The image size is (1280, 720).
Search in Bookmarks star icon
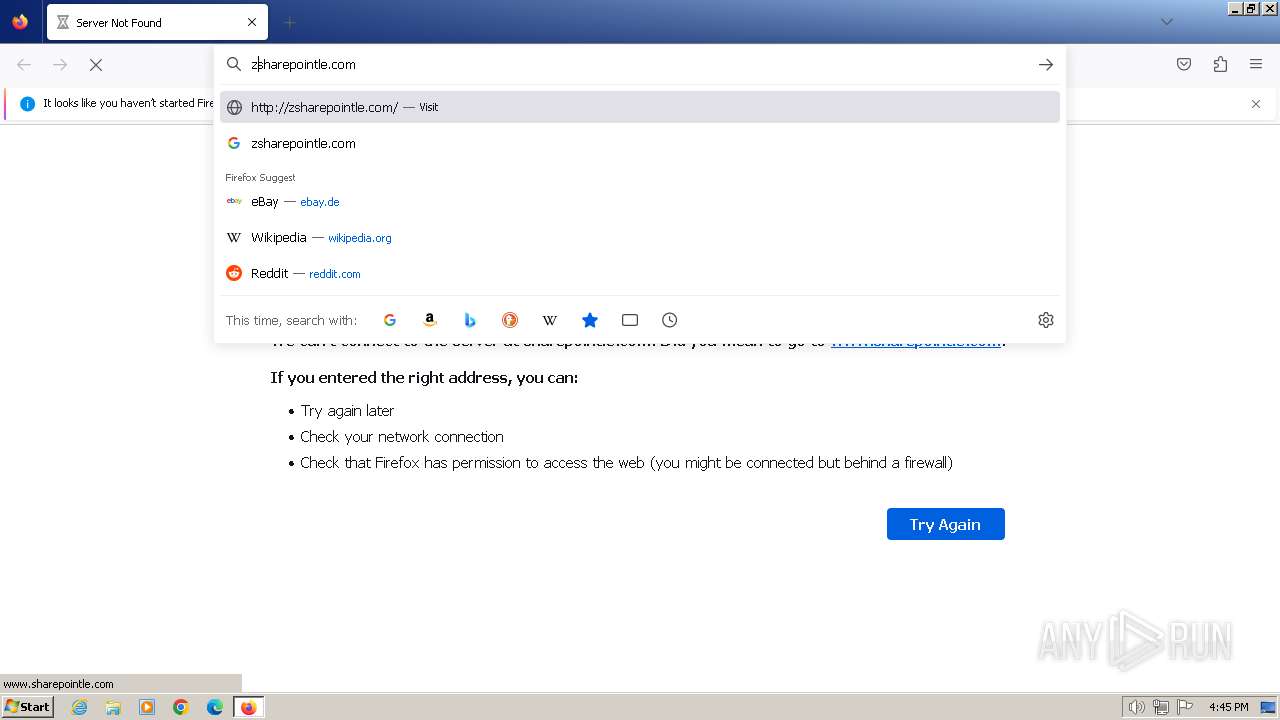(590, 320)
